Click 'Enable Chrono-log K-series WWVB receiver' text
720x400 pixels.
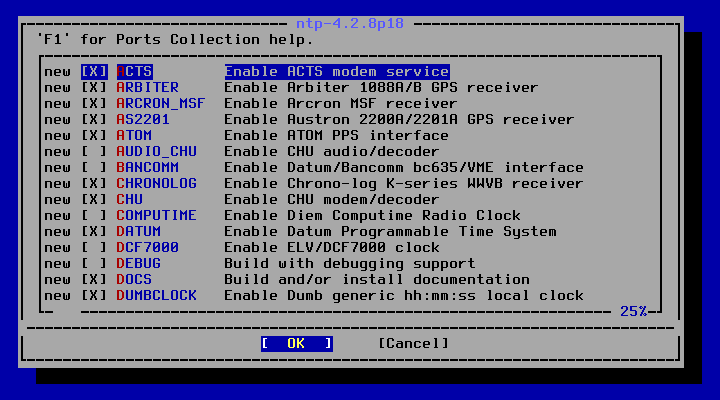(404, 184)
